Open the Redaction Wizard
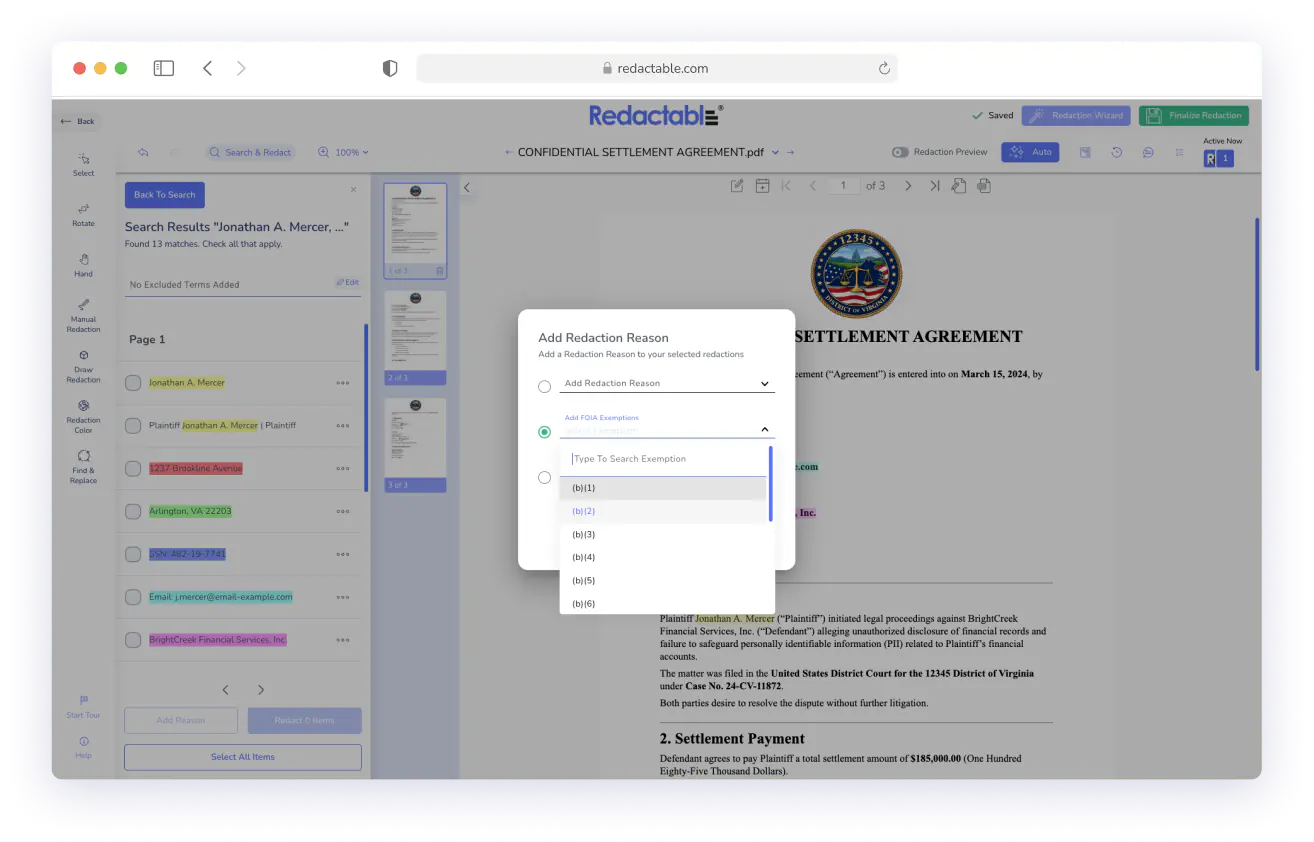1314x842 pixels. click(x=1076, y=116)
